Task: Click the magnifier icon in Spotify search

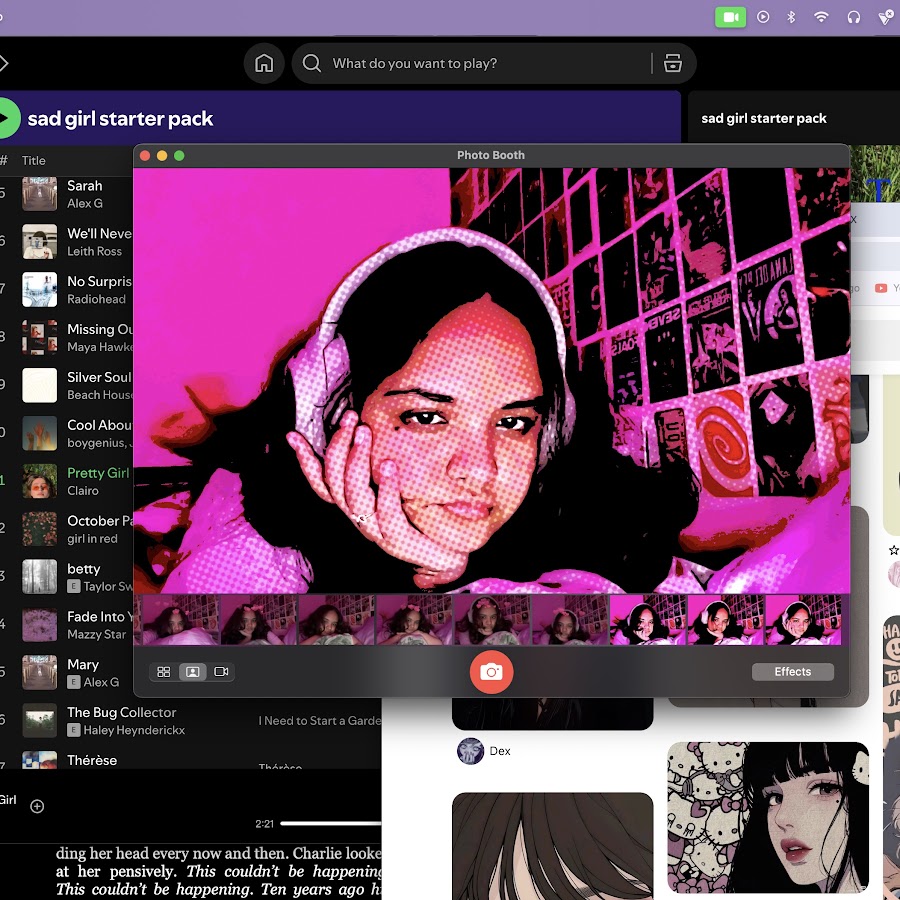Action: (312, 63)
